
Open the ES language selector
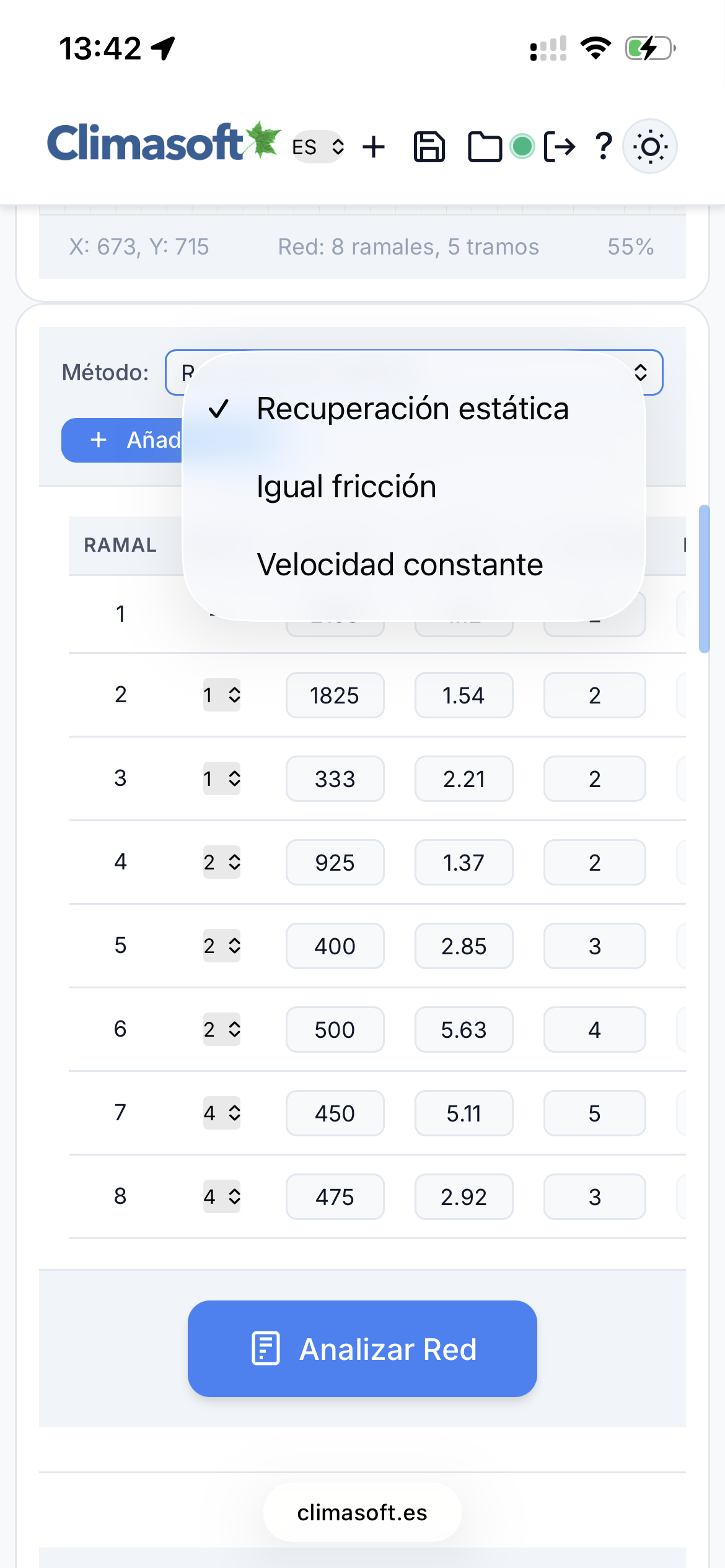[x=318, y=147]
